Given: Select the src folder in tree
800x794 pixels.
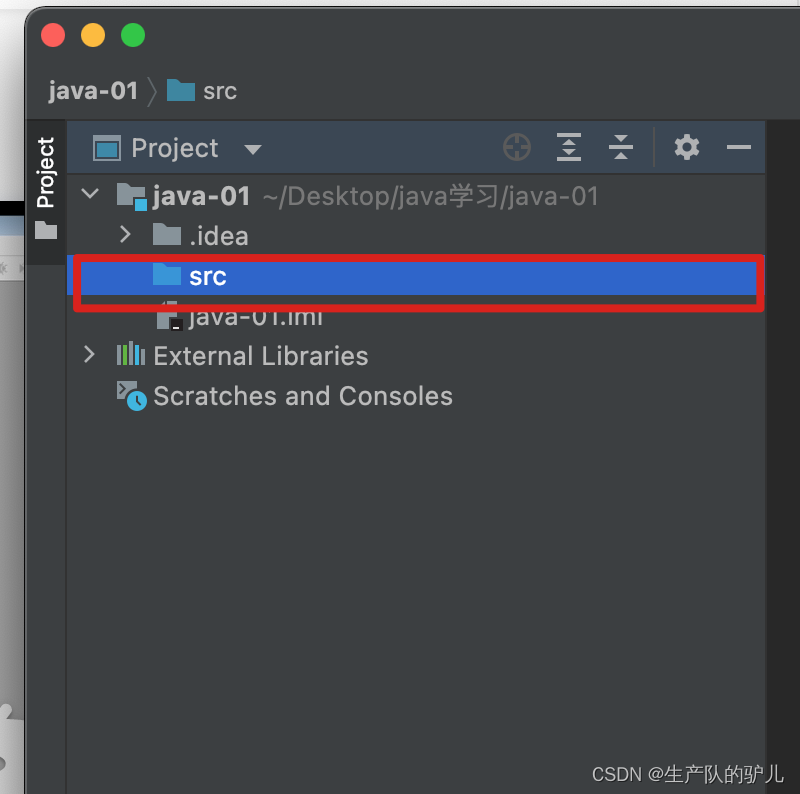Looking at the screenshot, I should (416, 276).
